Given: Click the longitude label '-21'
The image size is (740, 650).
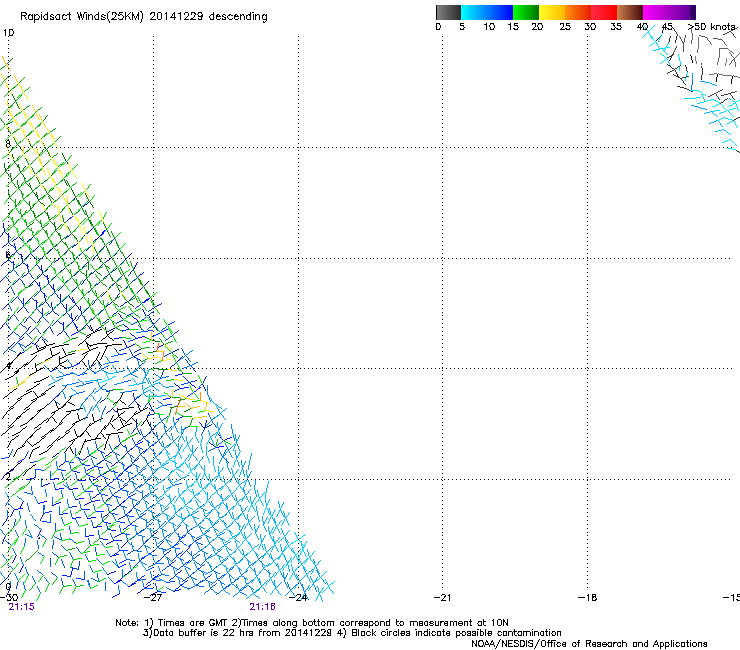Looking at the screenshot, I should 442,598.
